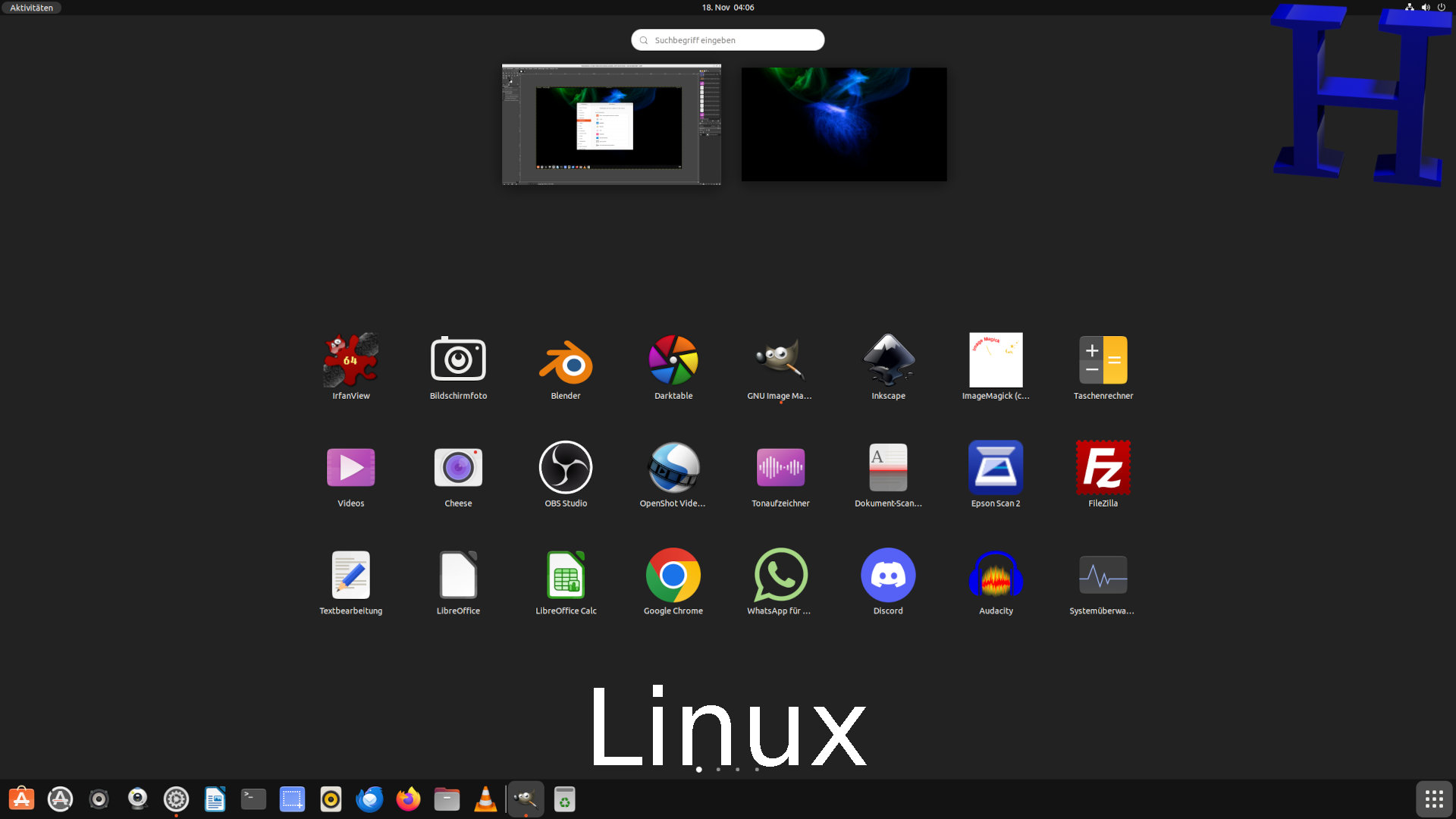Select the GIMP window thumbnail
This screenshot has width=1456, height=819.
click(611, 124)
